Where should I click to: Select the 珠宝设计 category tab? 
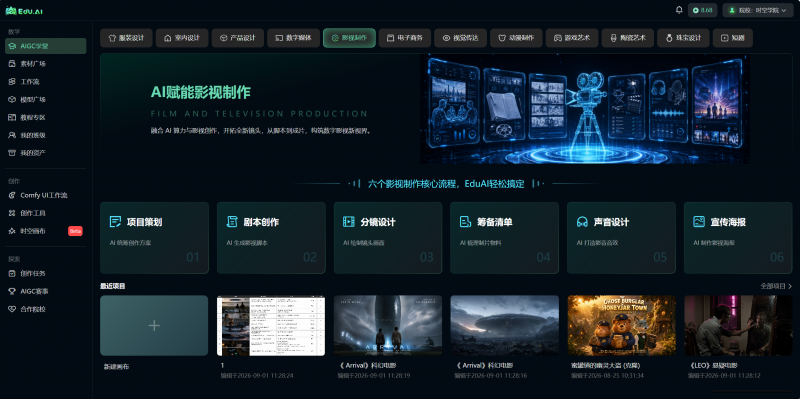[x=683, y=38]
